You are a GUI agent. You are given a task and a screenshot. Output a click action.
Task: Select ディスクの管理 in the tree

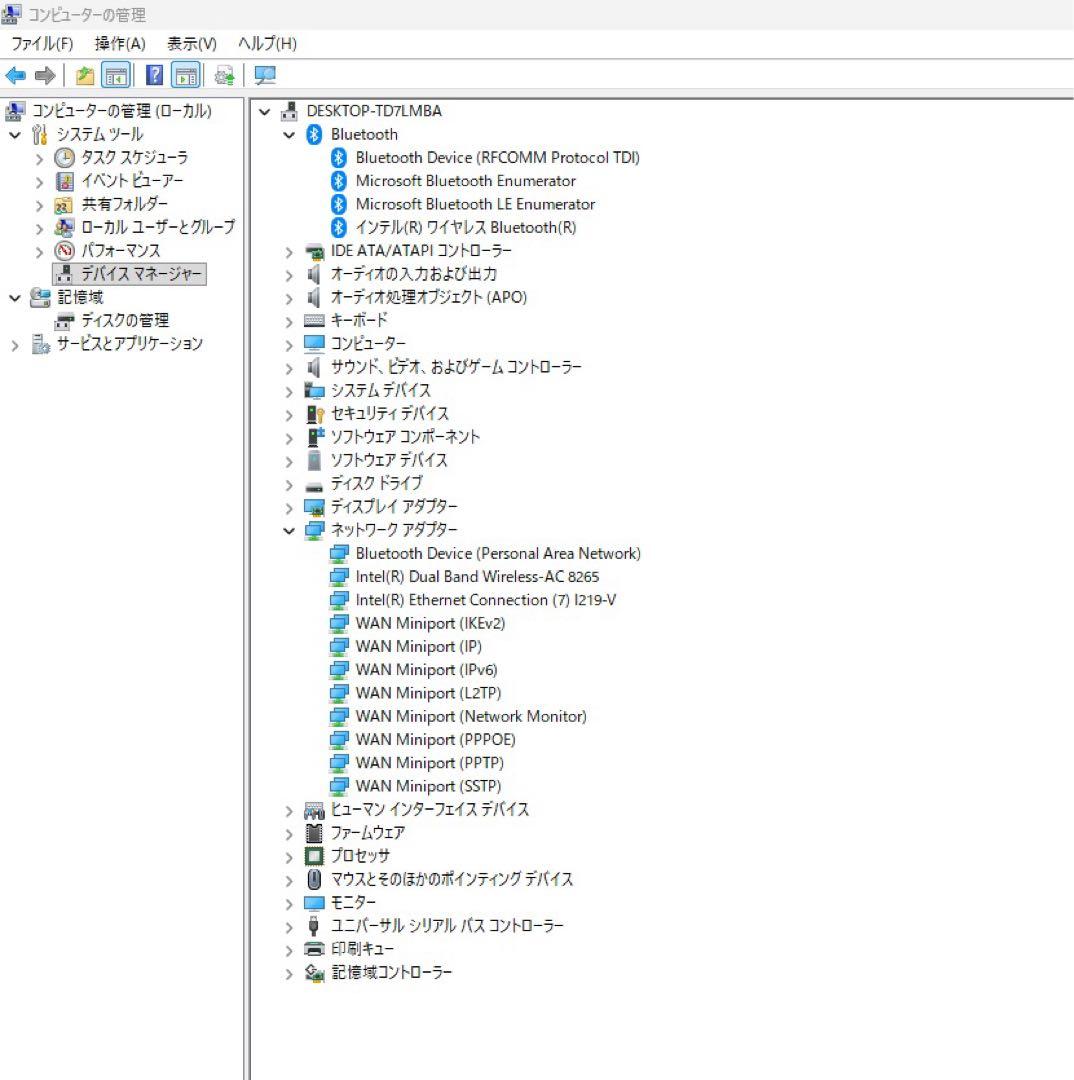pos(125,320)
